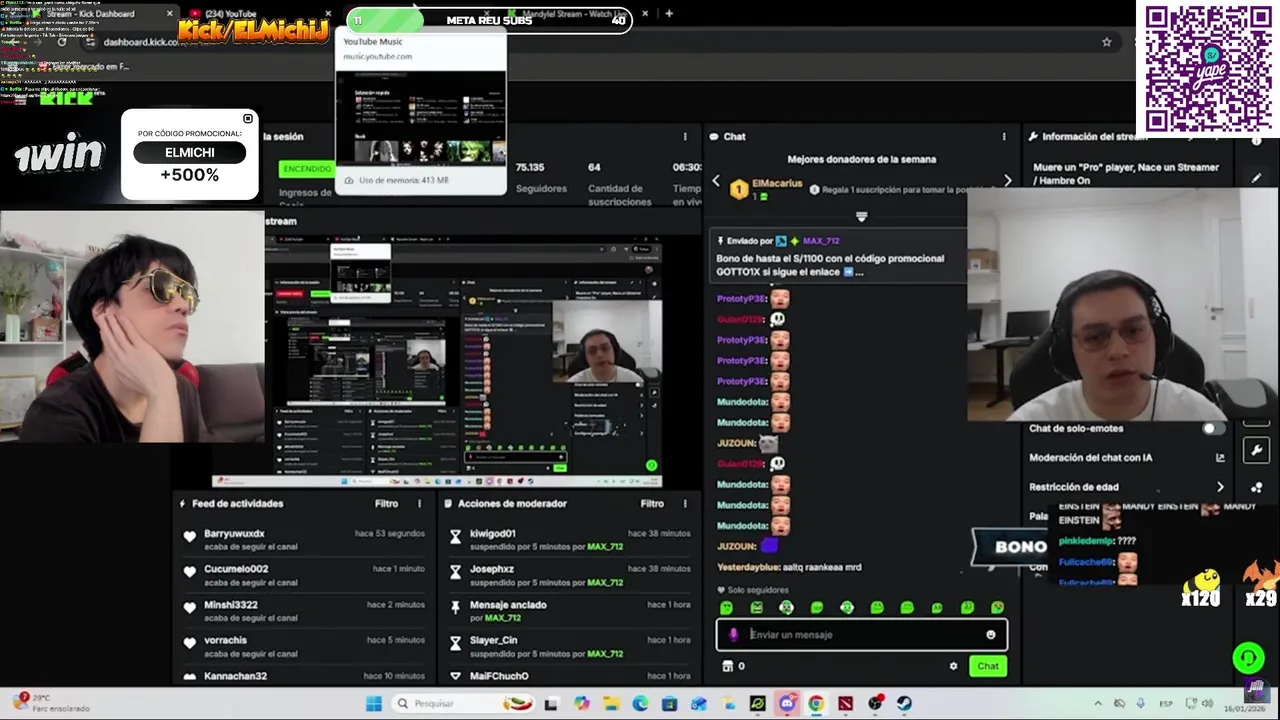Open Moderación del chat con IA
This screenshot has height=720, width=1280.
tap(1126, 458)
